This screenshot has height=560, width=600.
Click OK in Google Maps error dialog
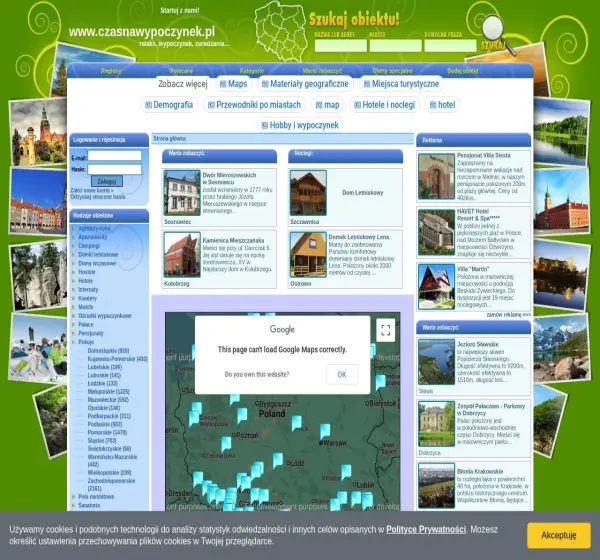342,374
